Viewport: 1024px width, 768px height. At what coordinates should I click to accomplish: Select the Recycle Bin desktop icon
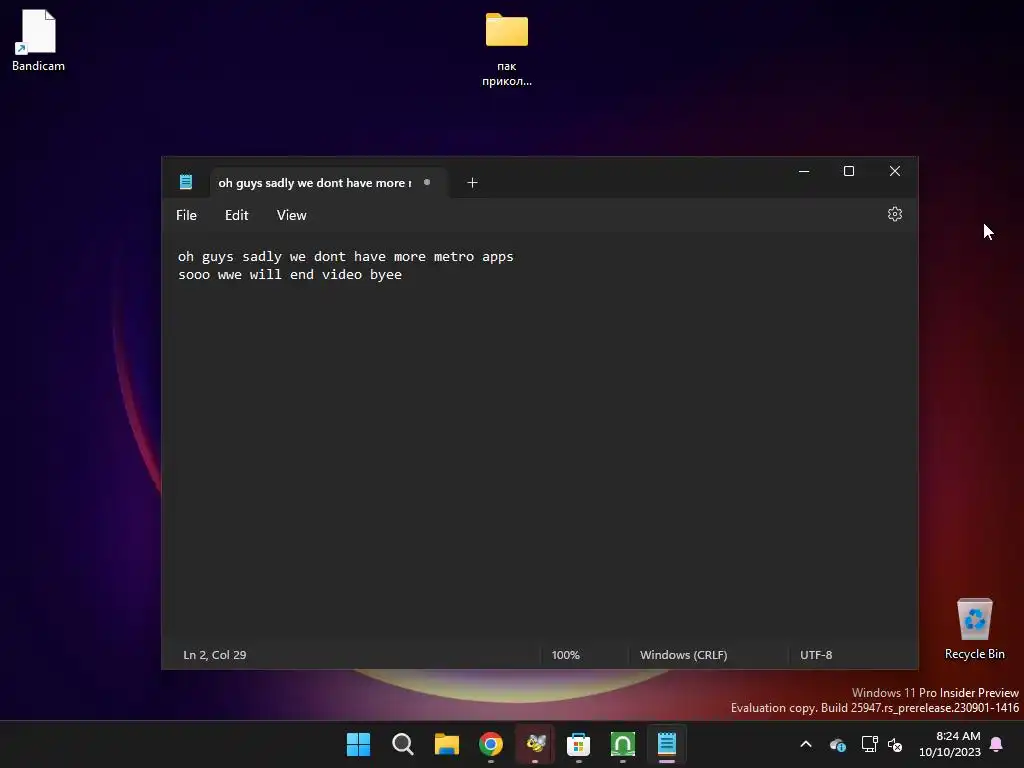click(x=974, y=628)
